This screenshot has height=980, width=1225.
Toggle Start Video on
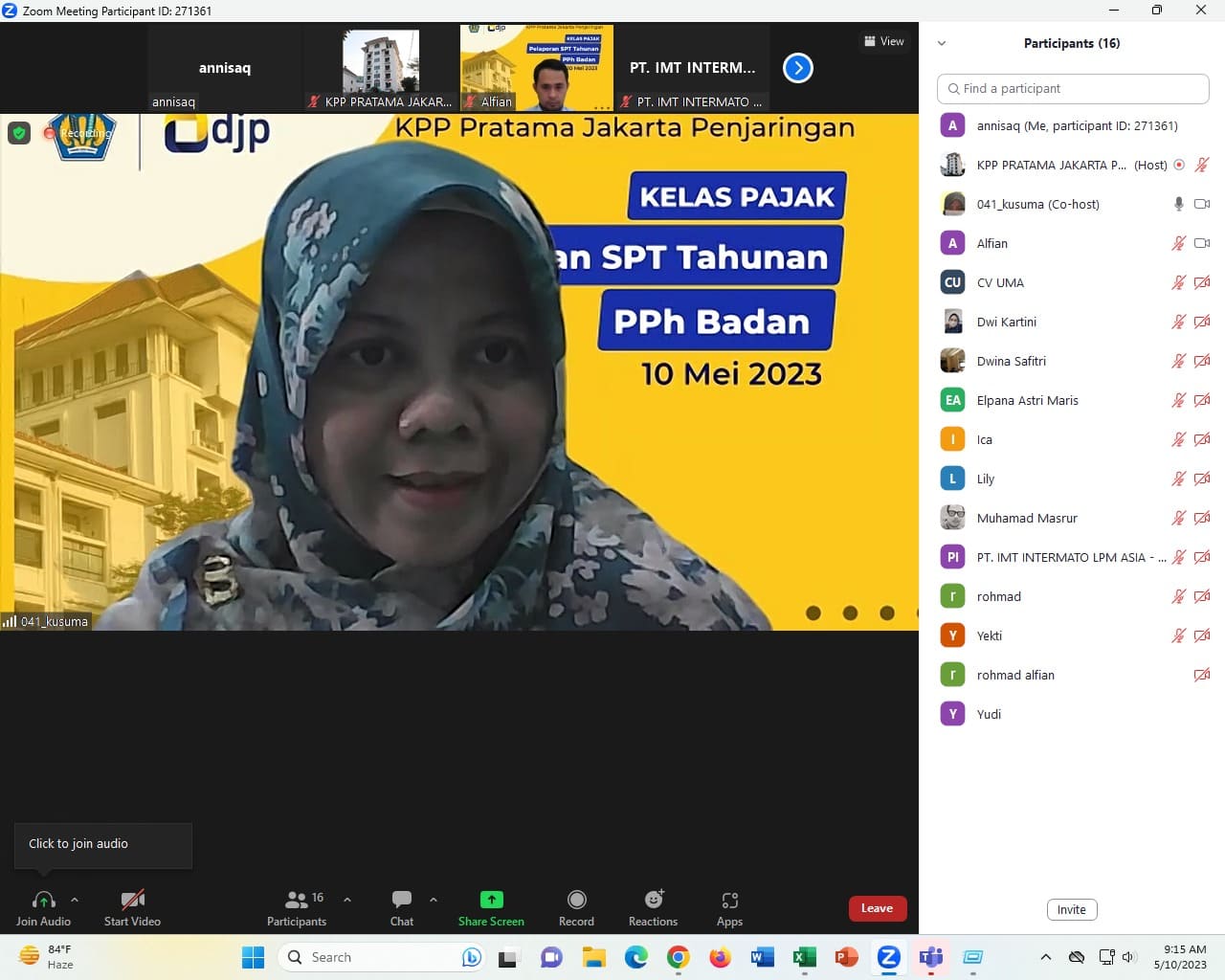pos(132,901)
